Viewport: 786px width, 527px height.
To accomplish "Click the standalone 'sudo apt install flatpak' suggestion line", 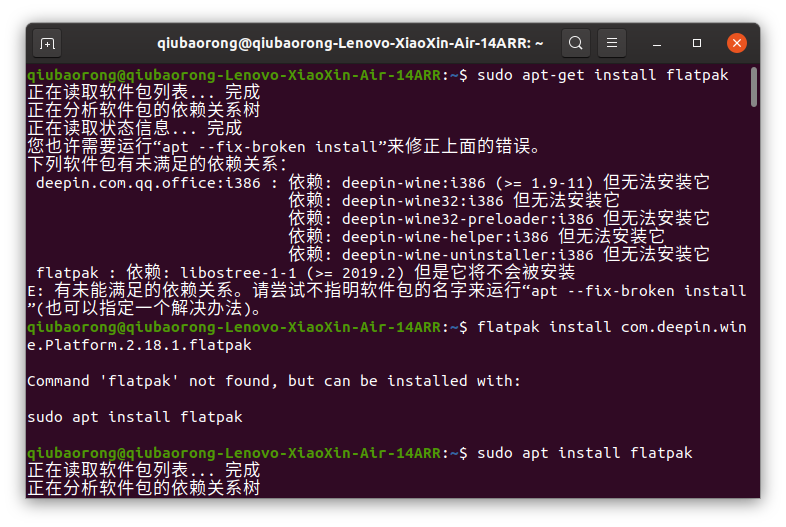I will (x=135, y=417).
